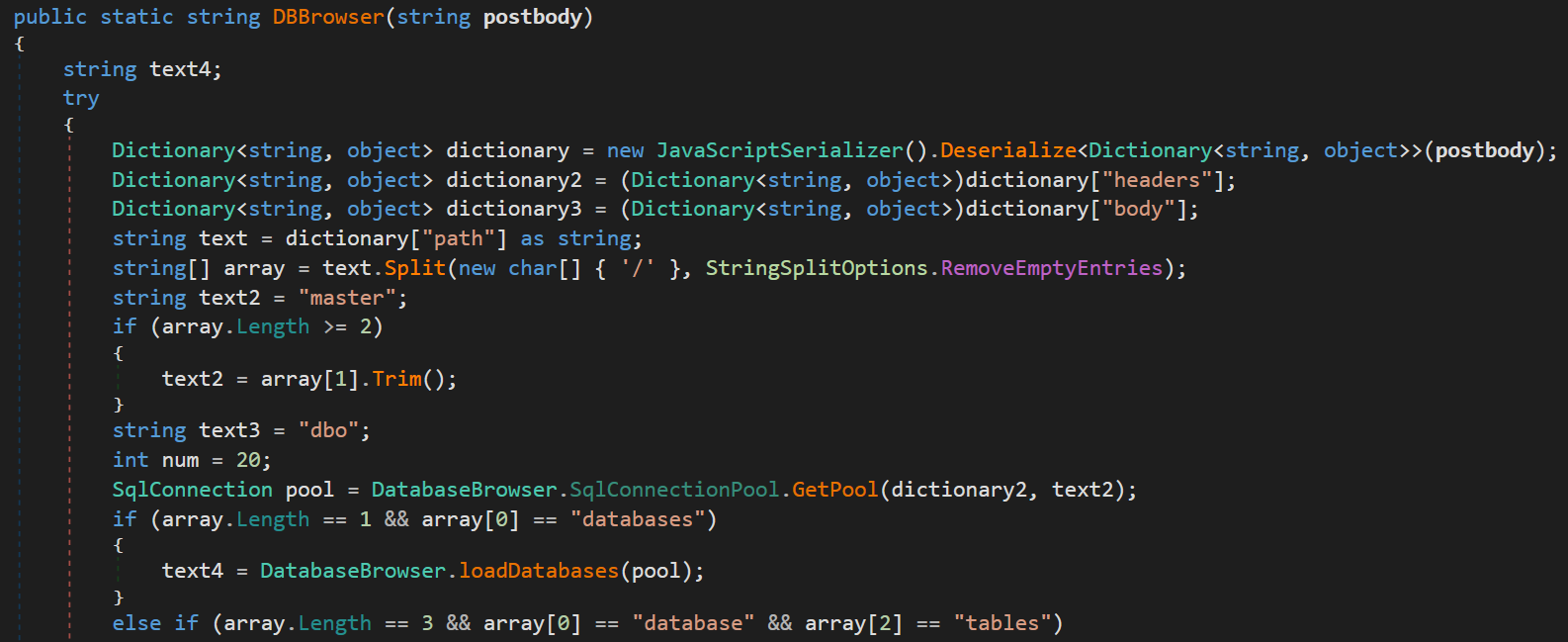Select the "body" string literal

point(1139,209)
